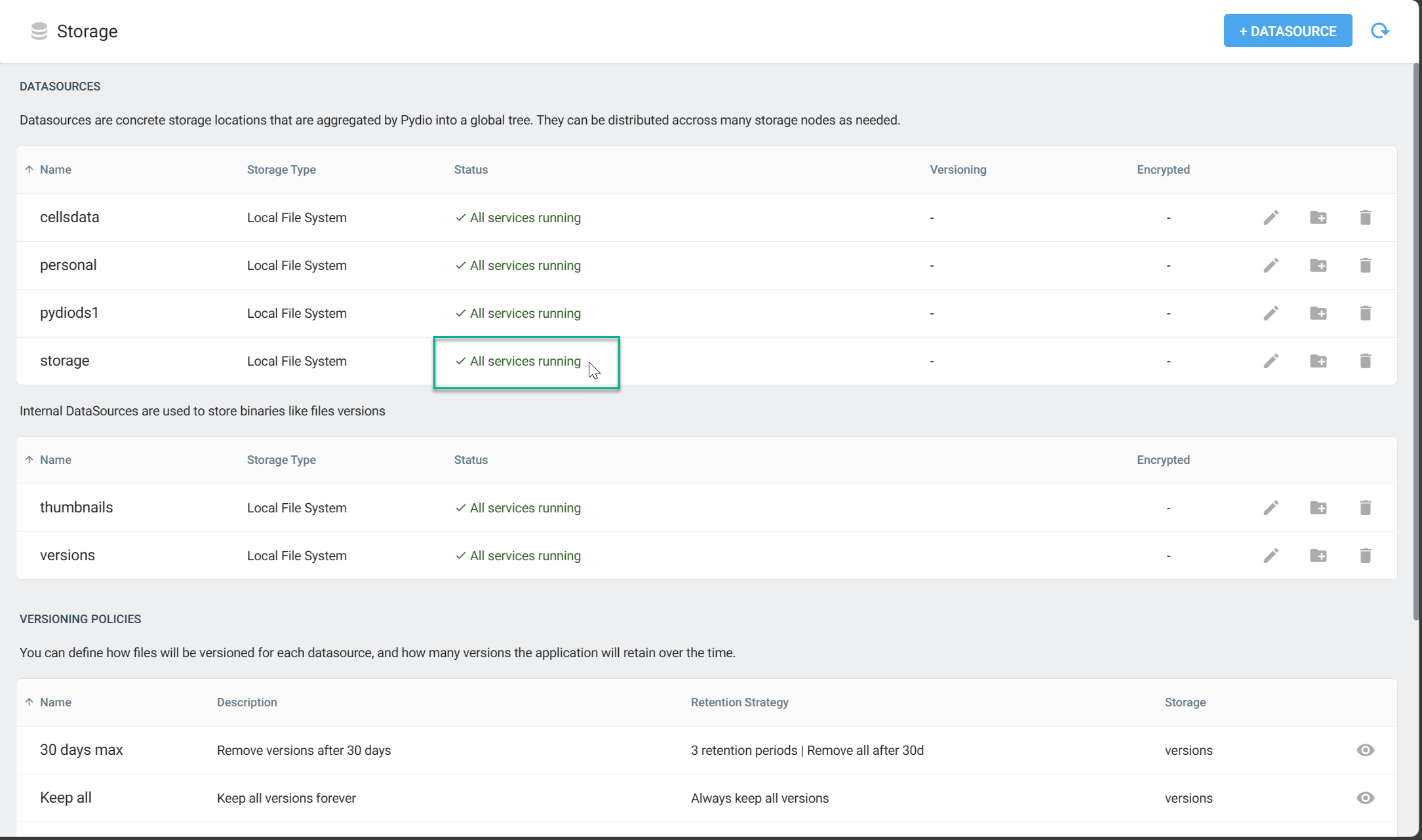This screenshot has height=840, width=1422.
Task: Click Status header in internal datasources table
Action: [471, 460]
